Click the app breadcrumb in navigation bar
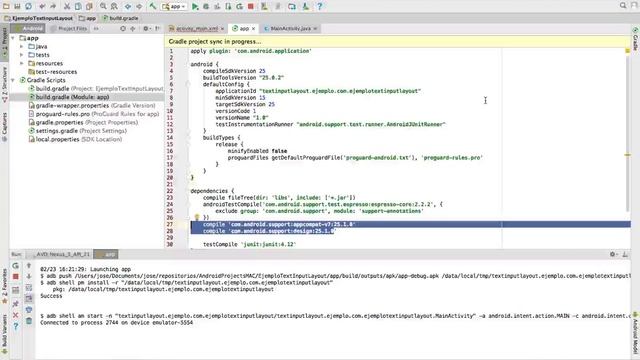Image resolution: width=640 pixels, height=360 pixels. click(x=88, y=18)
